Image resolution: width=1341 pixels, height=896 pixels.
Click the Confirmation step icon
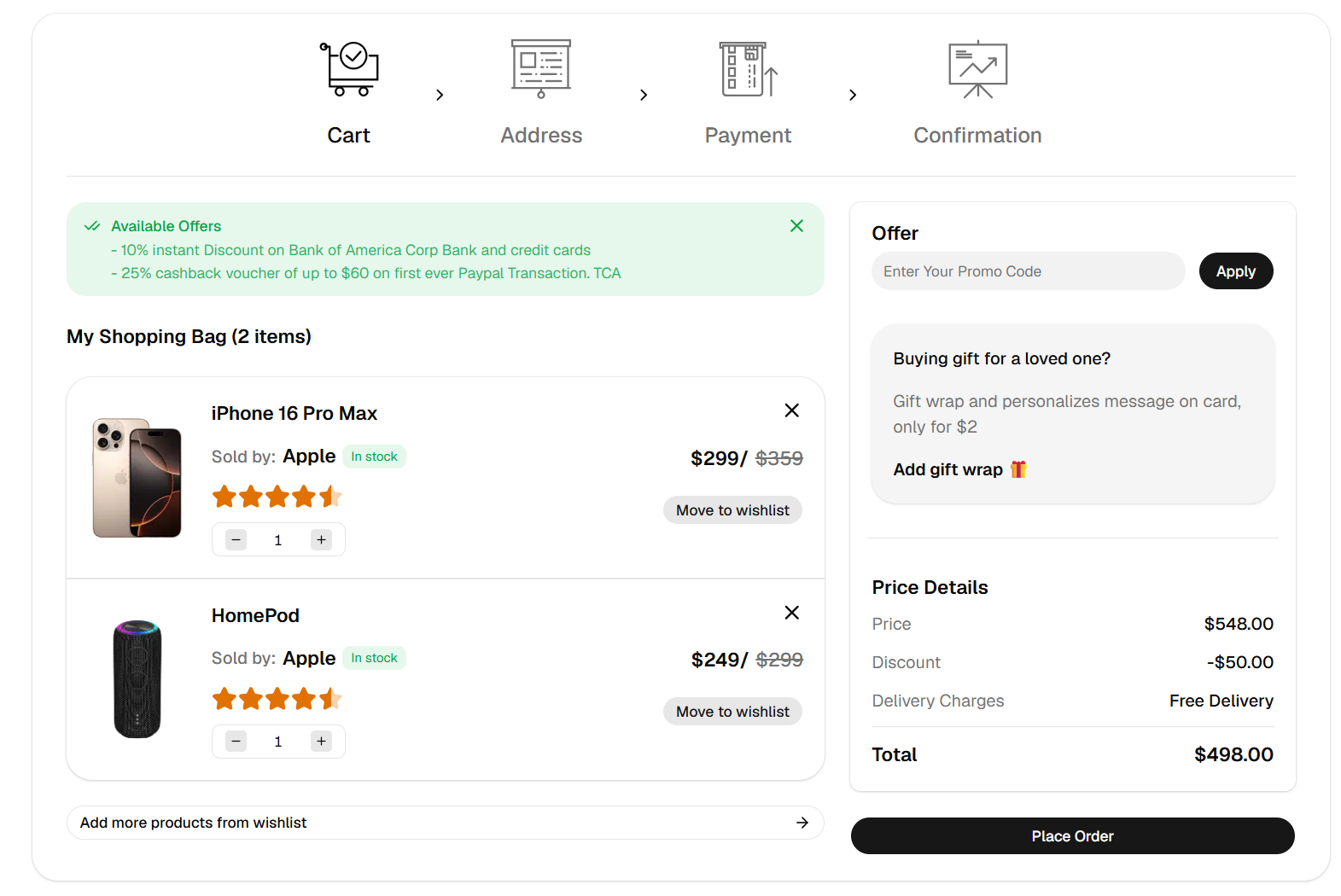coord(978,69)
